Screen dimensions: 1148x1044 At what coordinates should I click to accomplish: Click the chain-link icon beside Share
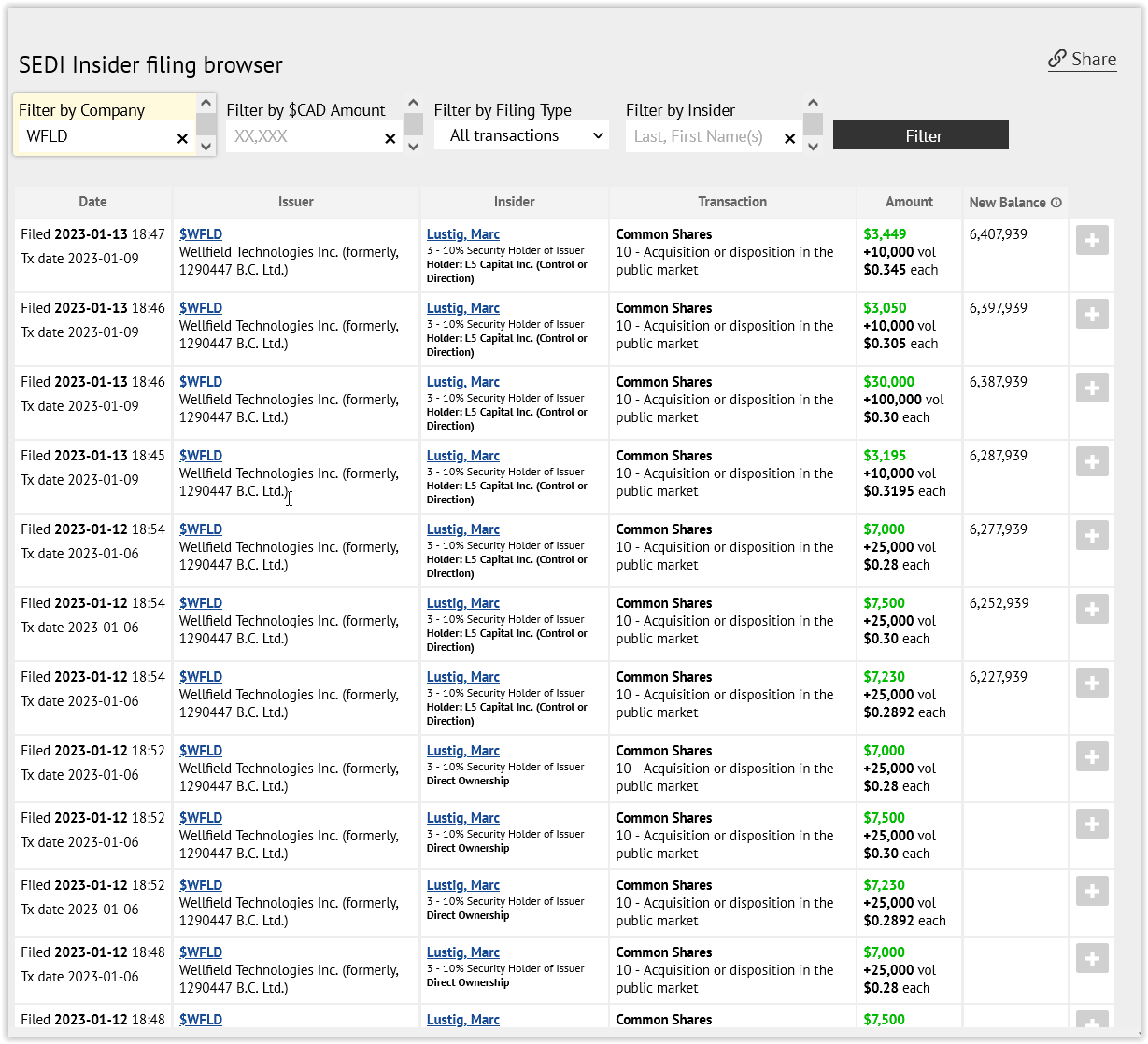tap(1056, 58)
